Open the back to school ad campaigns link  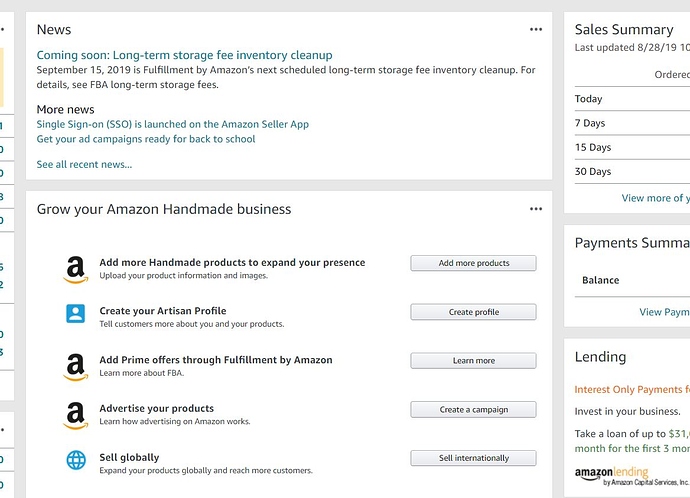(x=145, y=139)
